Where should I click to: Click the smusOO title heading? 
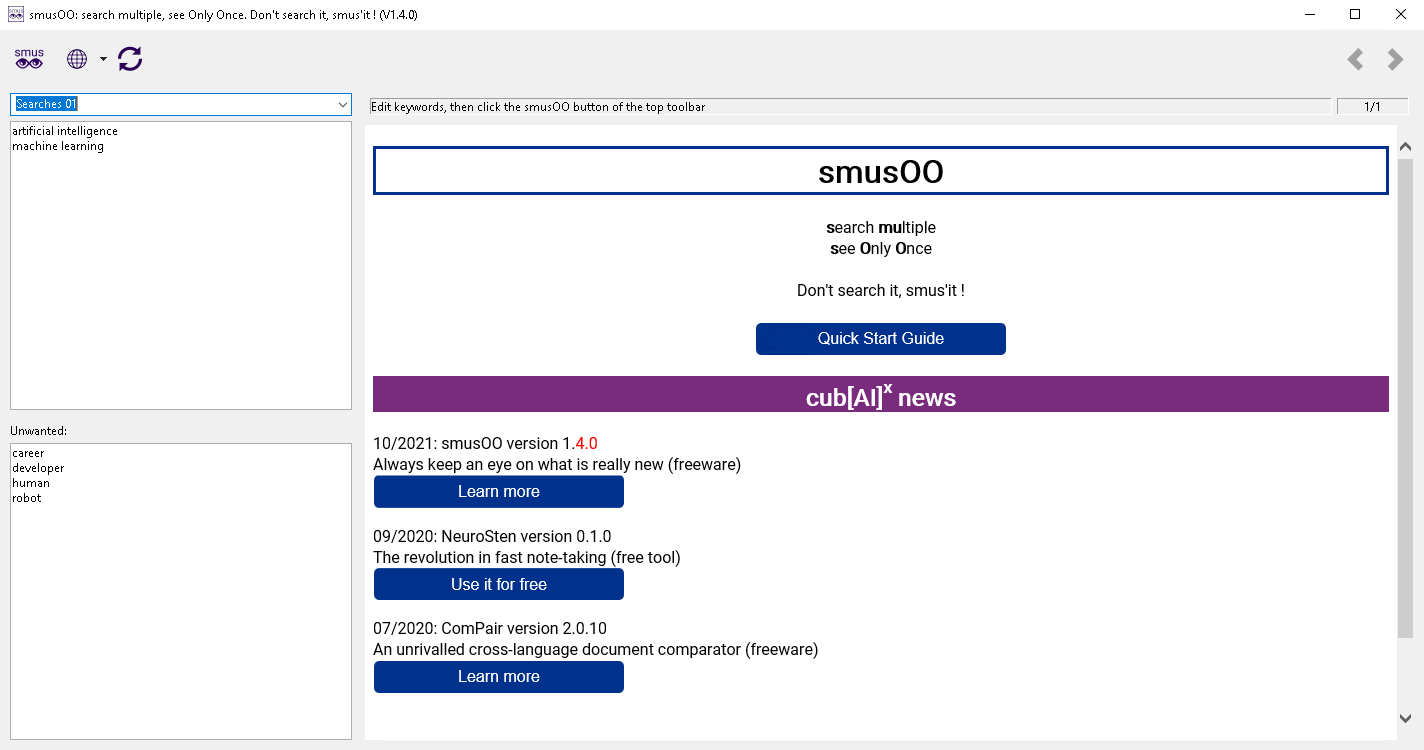click(x=881, y=171)
